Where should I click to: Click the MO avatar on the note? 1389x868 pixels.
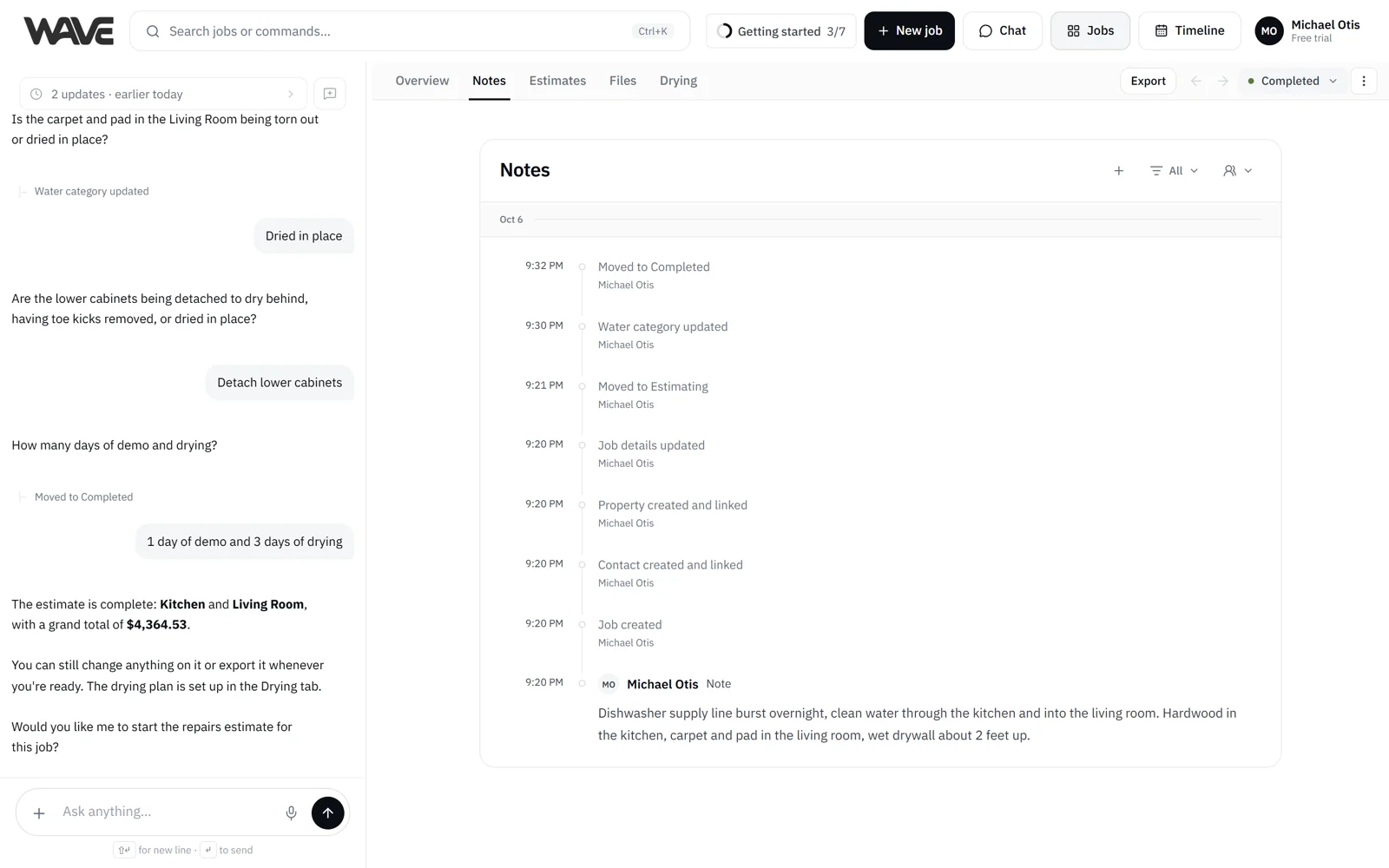click(609, 684)
